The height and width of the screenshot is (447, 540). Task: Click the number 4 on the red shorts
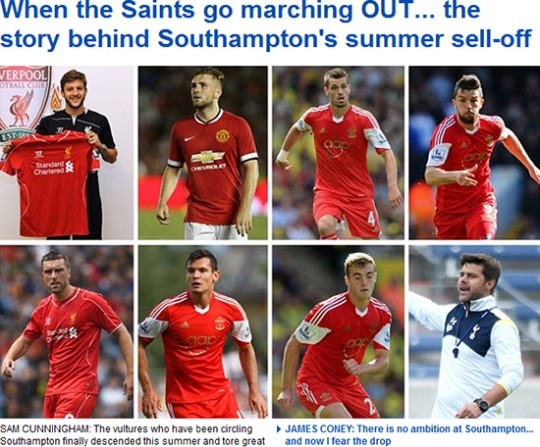pyautogui.click(x=371, y=219)
